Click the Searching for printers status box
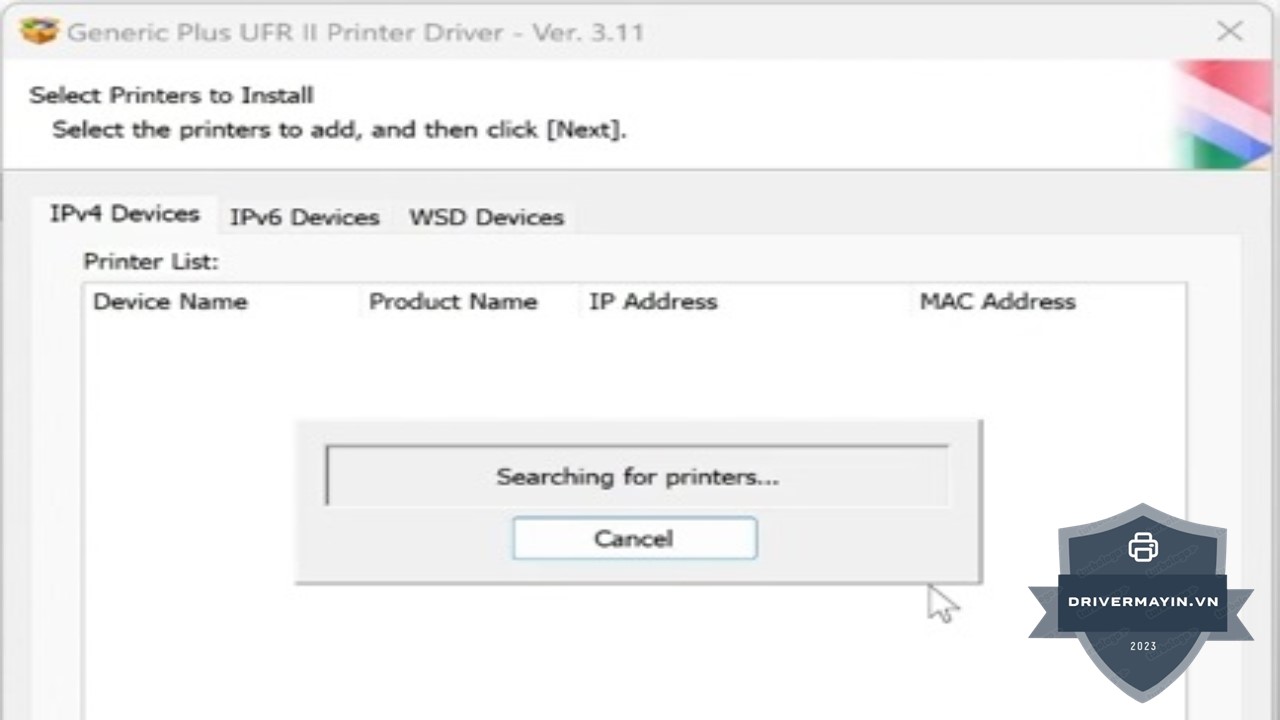Image resolution: width=1280 pixels, height=720 pixels. 636,476
